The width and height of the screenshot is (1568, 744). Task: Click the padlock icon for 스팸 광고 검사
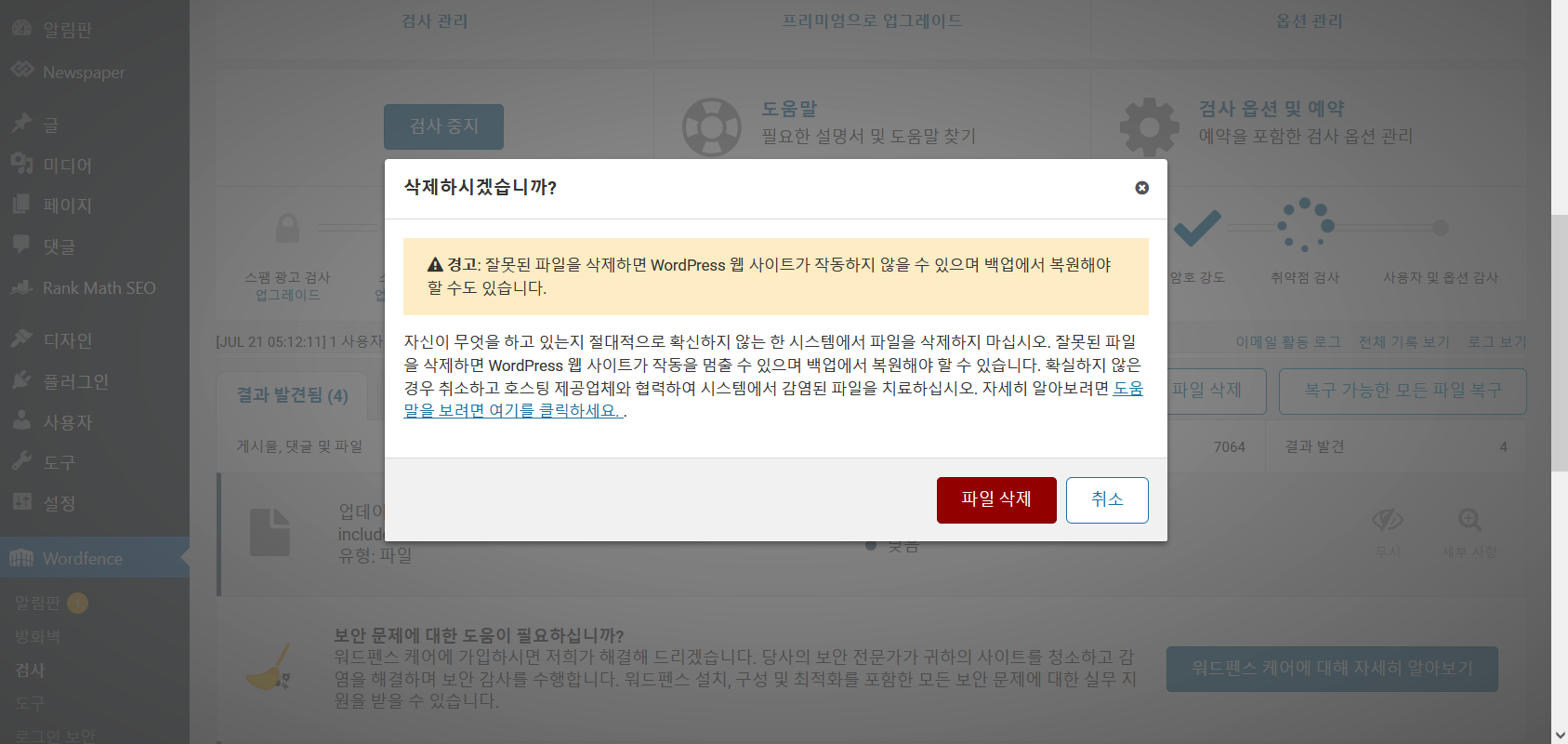[288, 228]
